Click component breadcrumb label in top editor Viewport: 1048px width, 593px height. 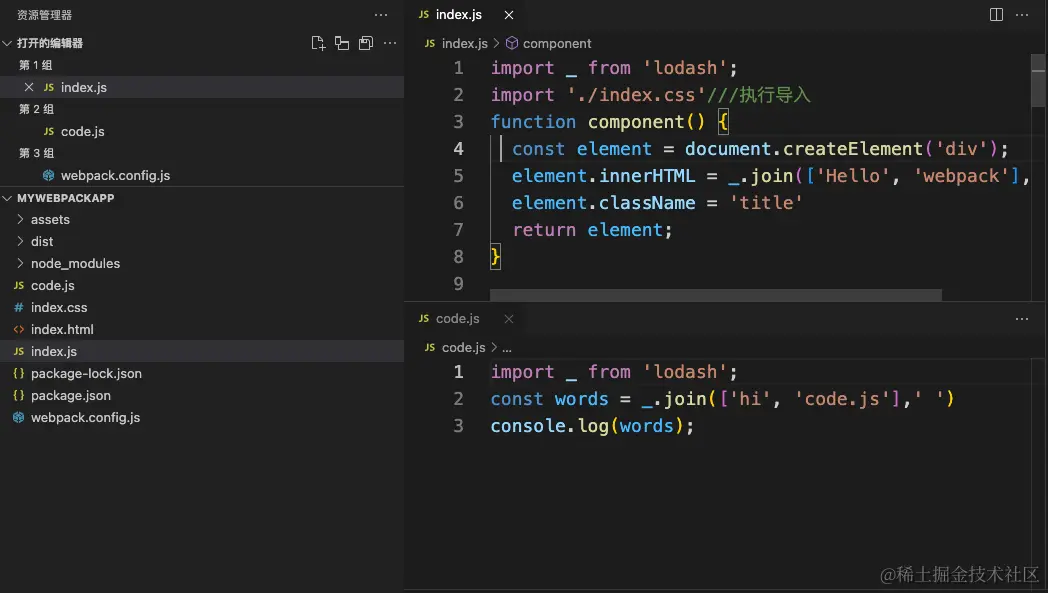557,43
